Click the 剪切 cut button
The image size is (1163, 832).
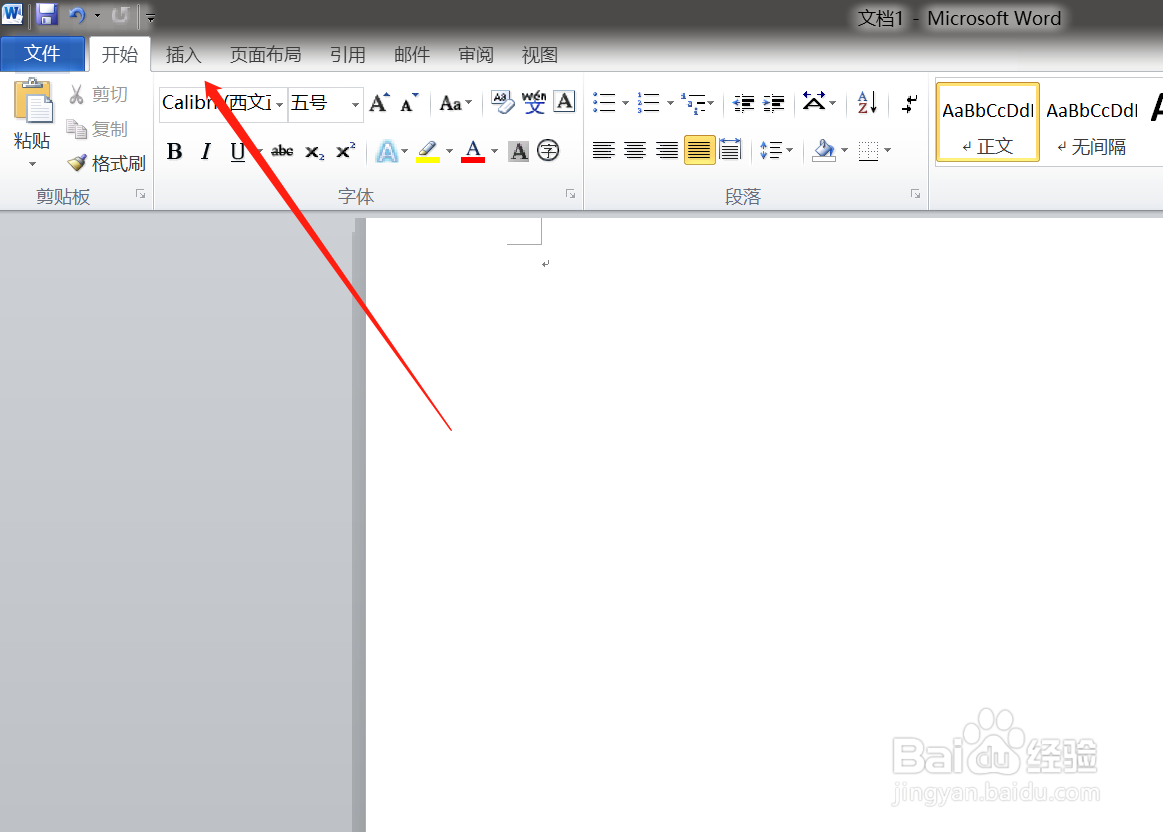point(99,94)
